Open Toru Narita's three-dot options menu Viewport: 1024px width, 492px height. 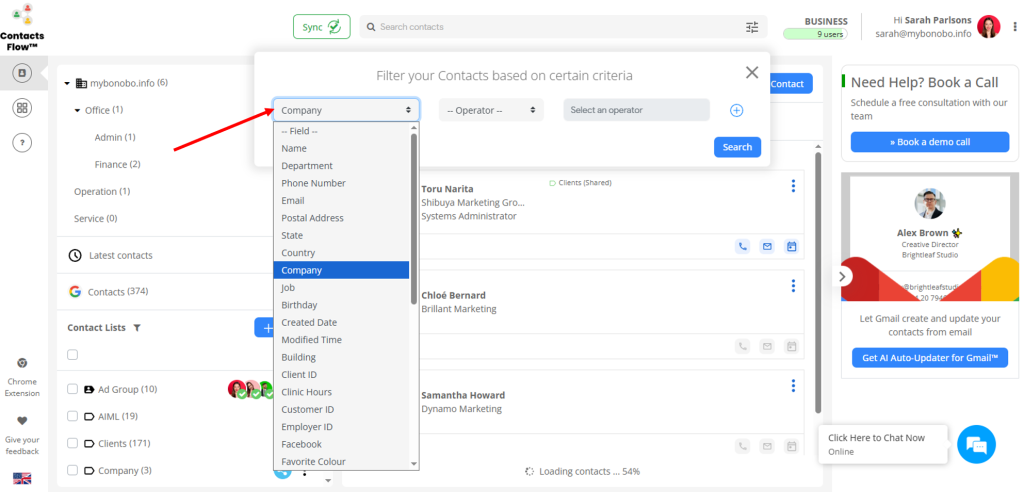click(793, 185)
